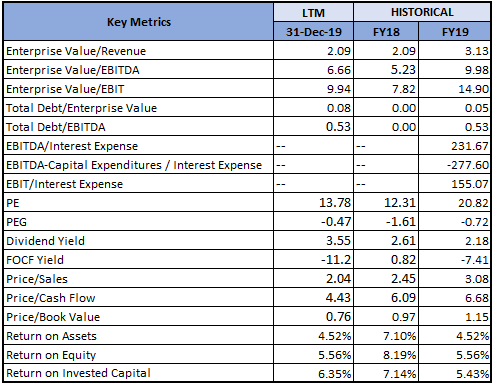Click the Dividend Yield row label
494x384 pixels.
[x=45, y=241]
